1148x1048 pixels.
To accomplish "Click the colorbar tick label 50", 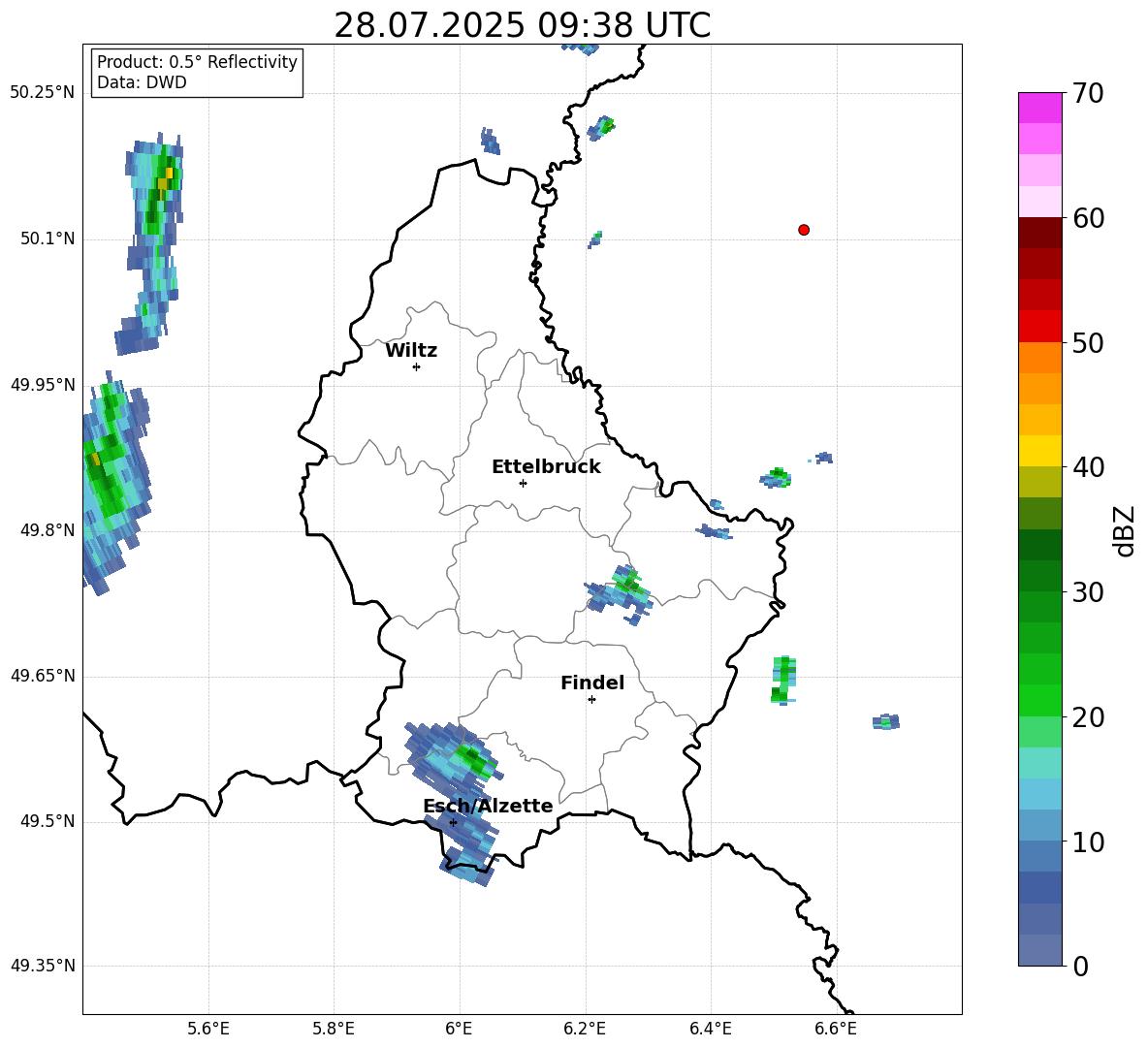I will pos(1089,342).
